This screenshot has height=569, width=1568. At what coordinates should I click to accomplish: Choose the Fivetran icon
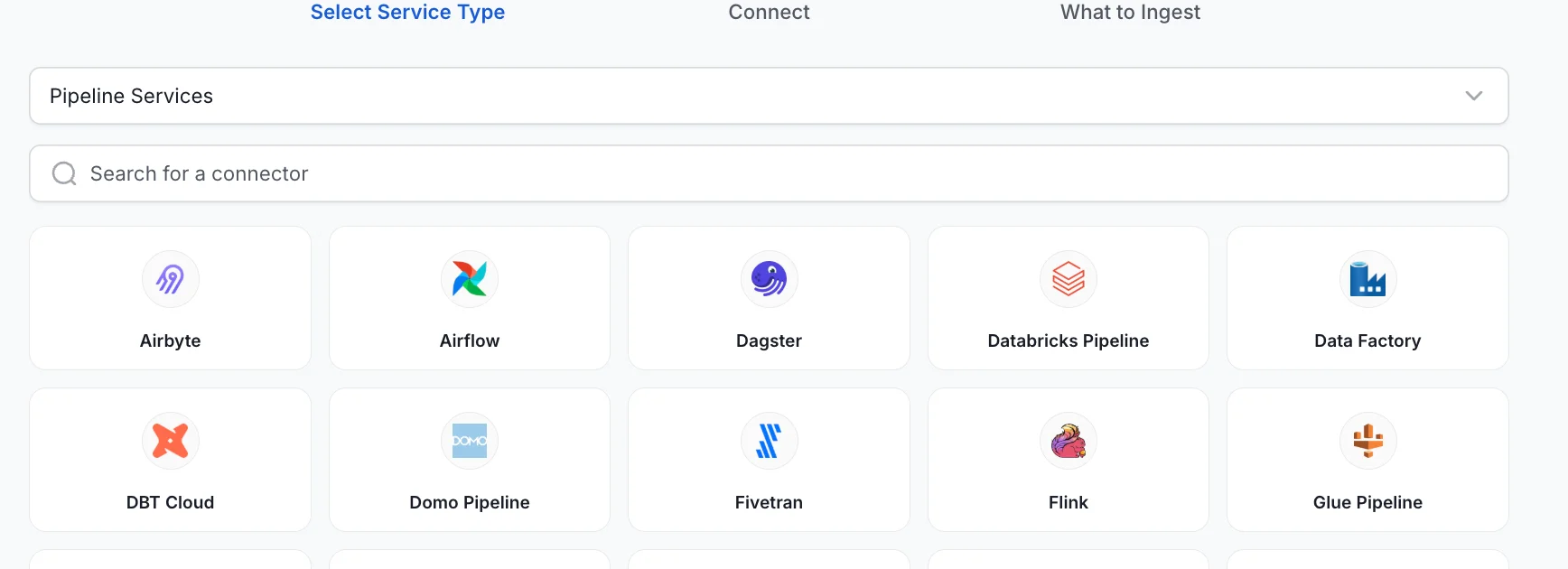click(x=769, y=441)
